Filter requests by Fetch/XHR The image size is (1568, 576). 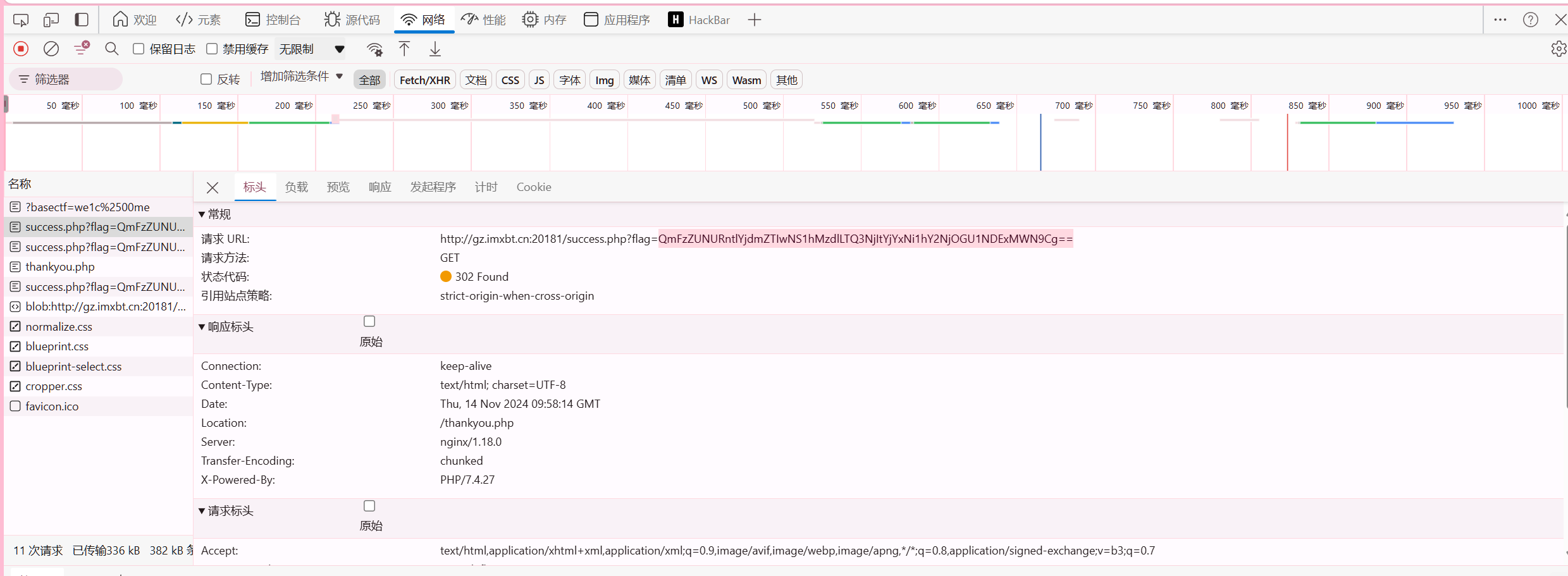(424, 80)
